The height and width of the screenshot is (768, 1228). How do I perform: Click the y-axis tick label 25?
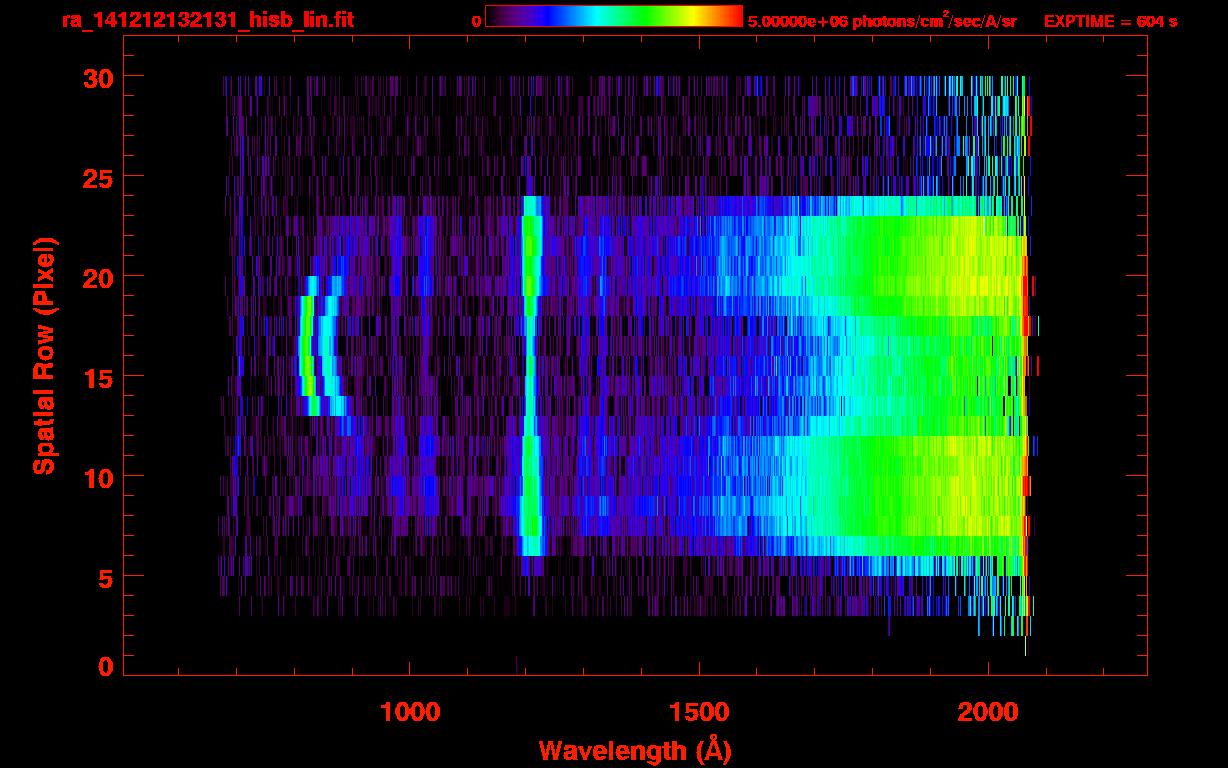[x=98, y=177]
